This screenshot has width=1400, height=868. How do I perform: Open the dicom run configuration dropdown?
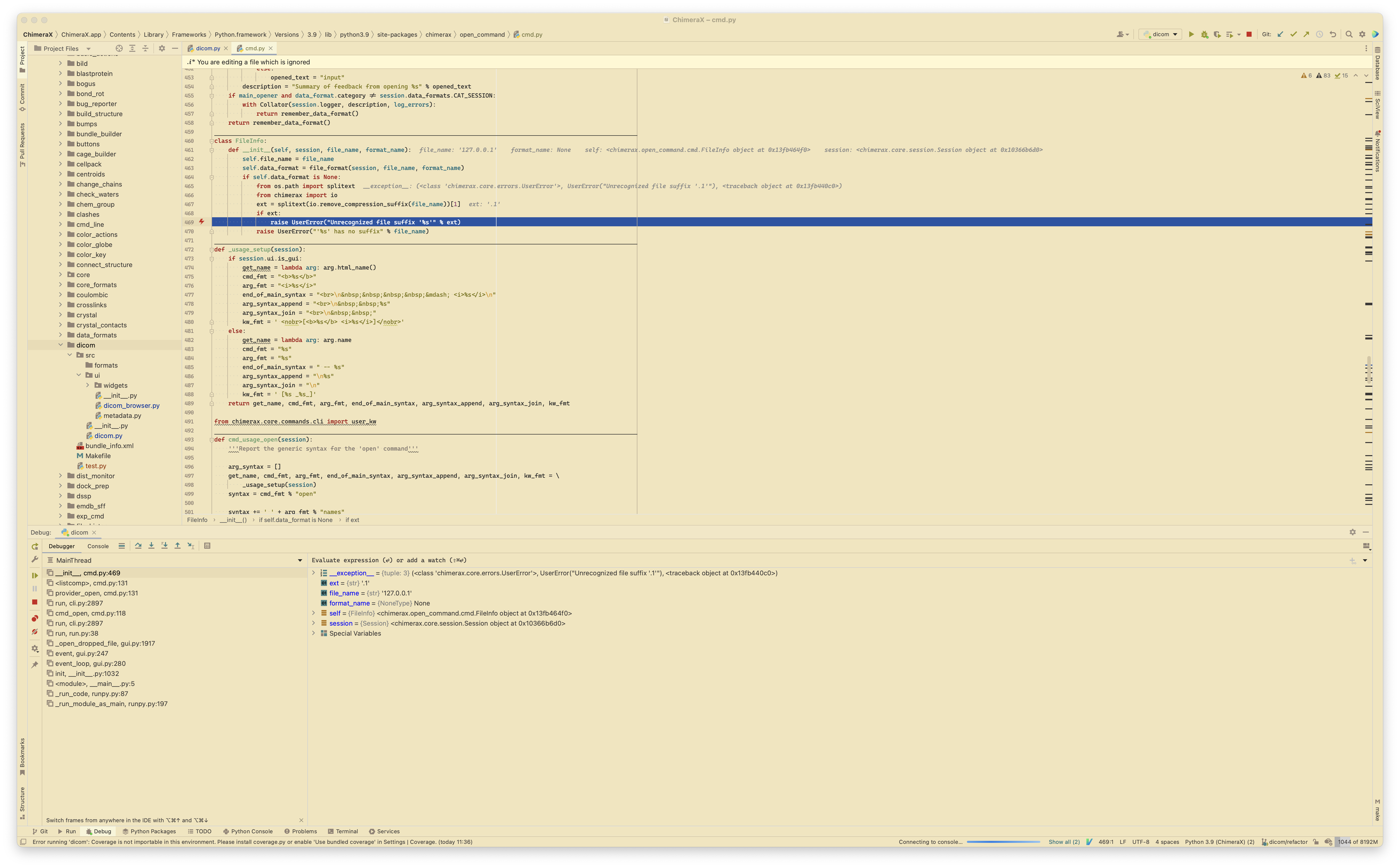pyautogui.click(x=1160, y=34)
